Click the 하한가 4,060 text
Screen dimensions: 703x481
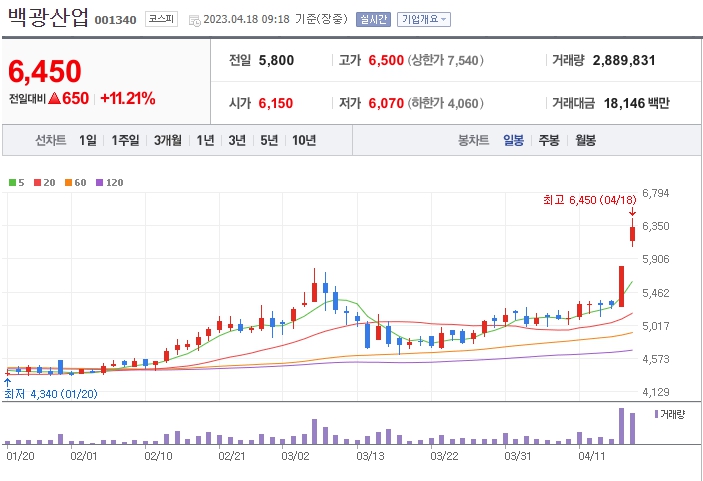446,103
